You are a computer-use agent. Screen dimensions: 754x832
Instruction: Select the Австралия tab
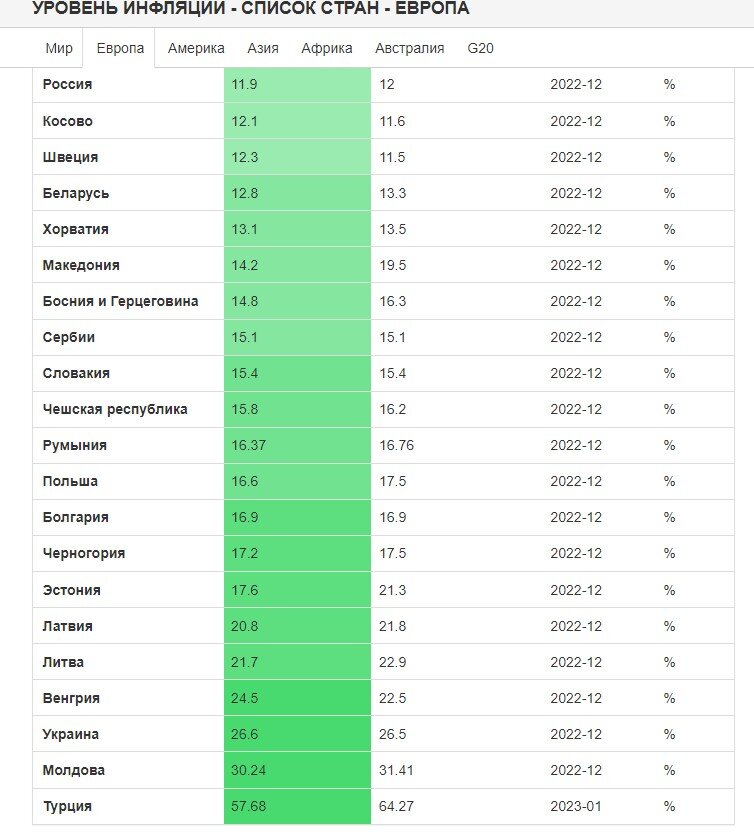pyautogui.click(x=409, y=48)
